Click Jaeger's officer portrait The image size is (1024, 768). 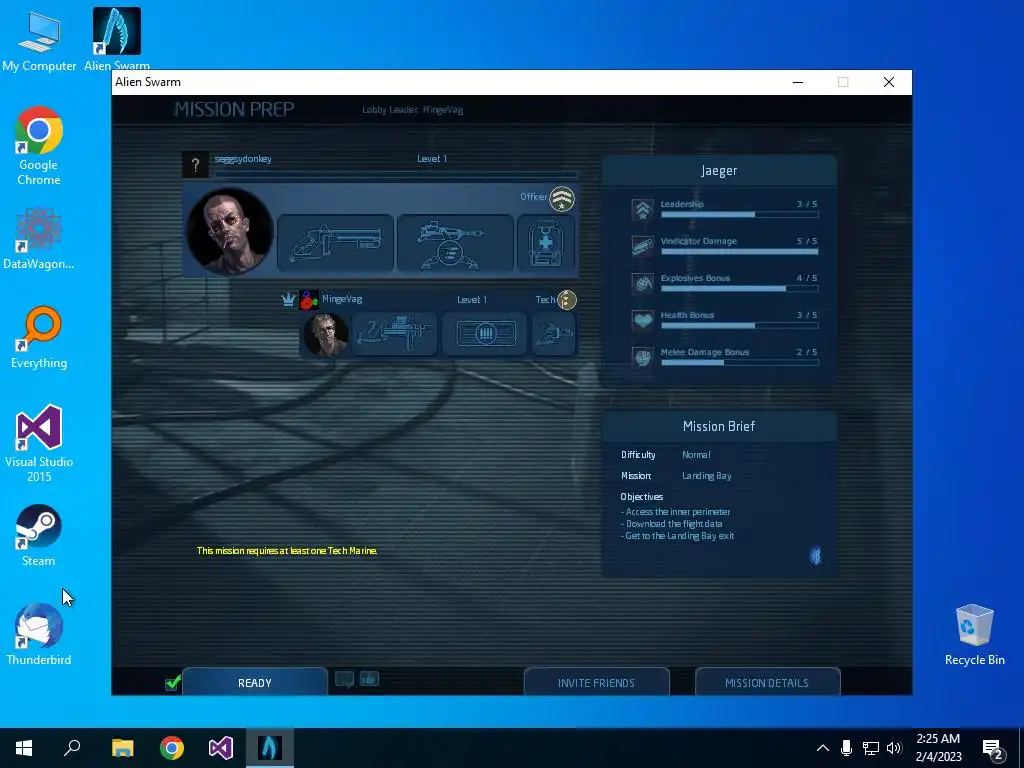point(230,231)
